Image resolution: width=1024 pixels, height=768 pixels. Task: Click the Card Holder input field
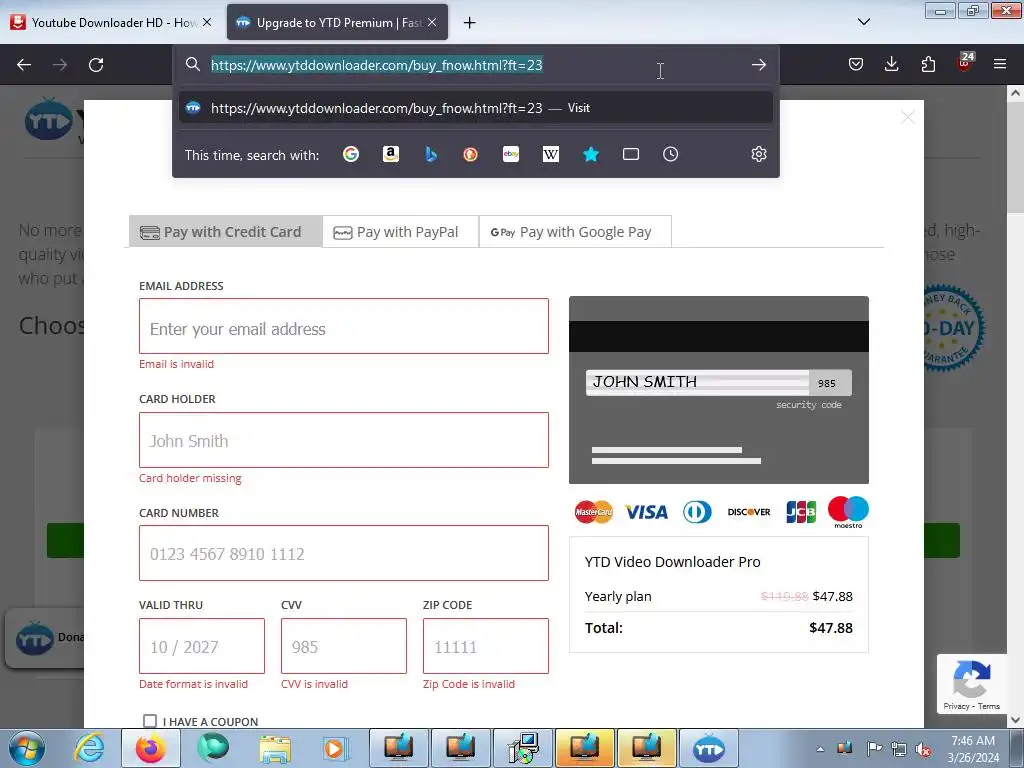pyautogui.click(x=344, y=440)
